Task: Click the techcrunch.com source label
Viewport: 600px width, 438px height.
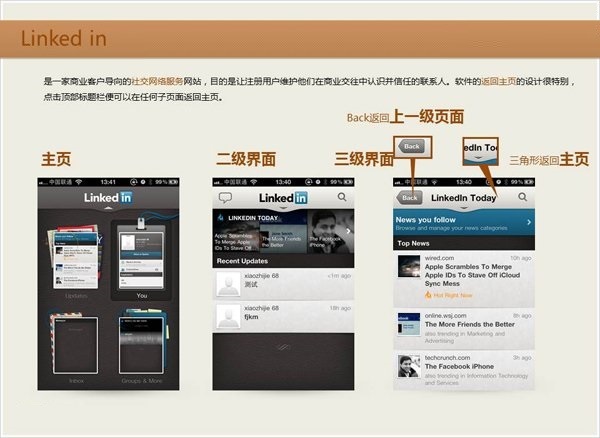Action: click(x=447, y=358)
